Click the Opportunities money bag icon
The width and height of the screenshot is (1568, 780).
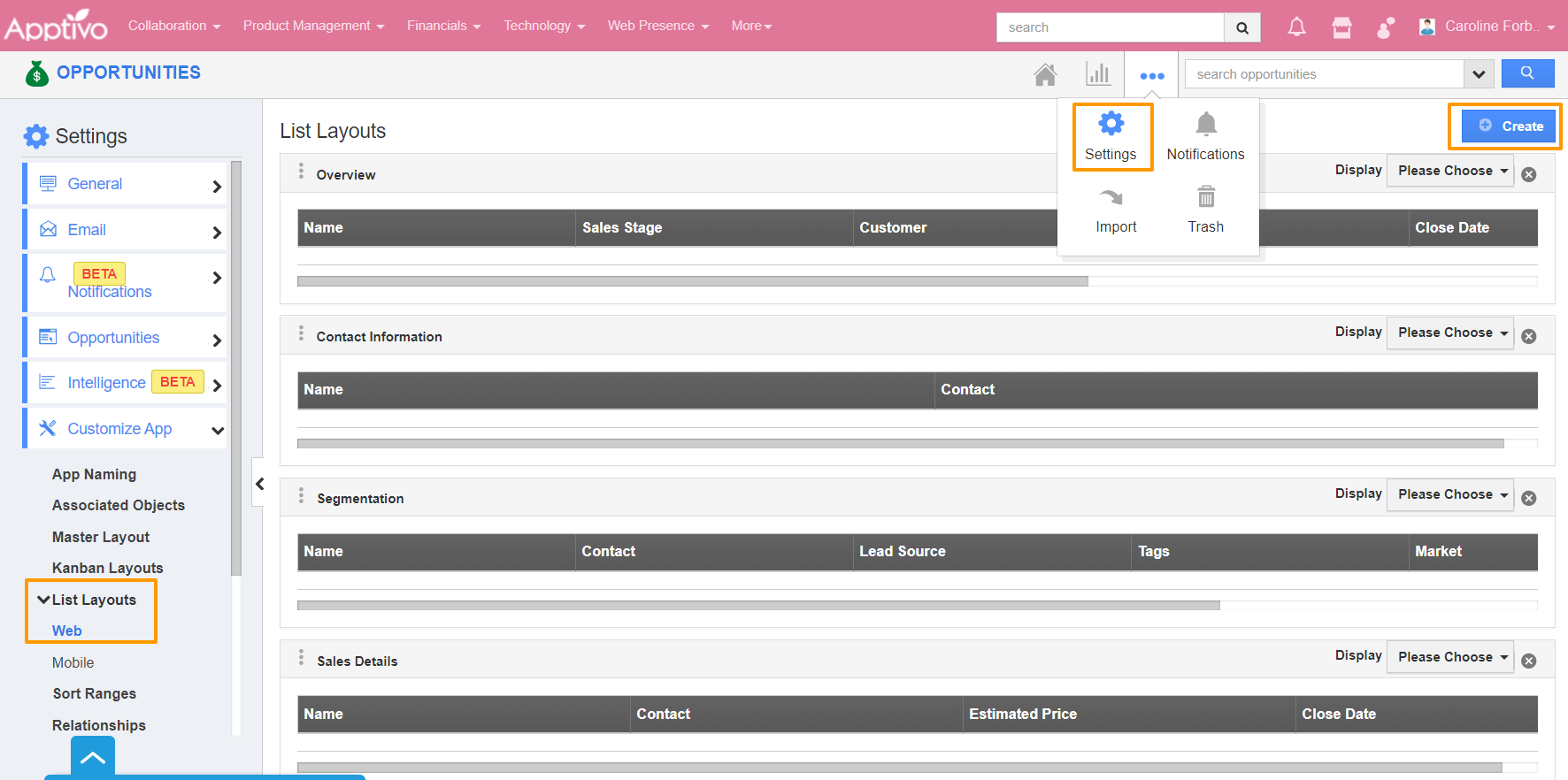click(36, 73)
